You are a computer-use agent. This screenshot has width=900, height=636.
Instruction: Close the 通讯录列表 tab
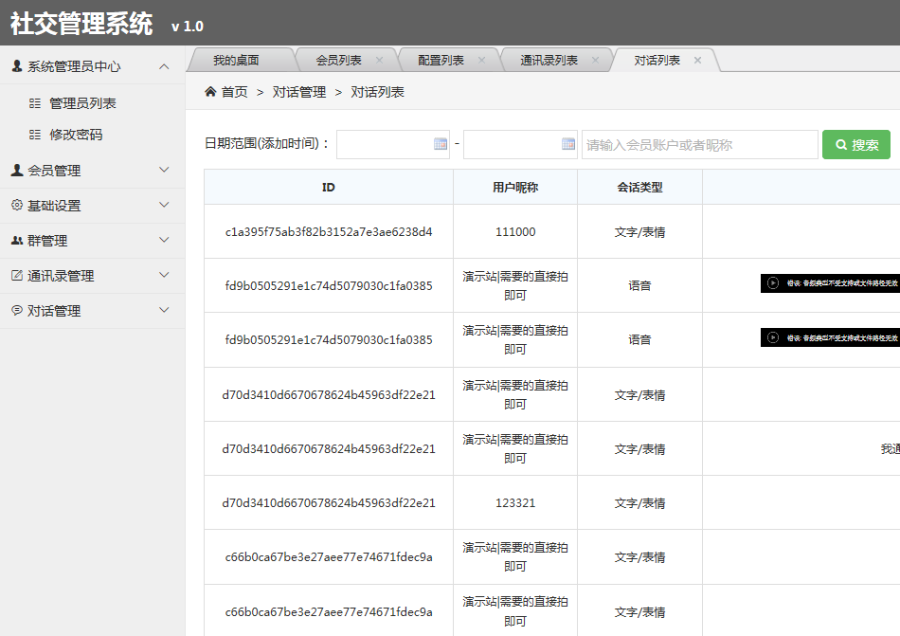595,60
